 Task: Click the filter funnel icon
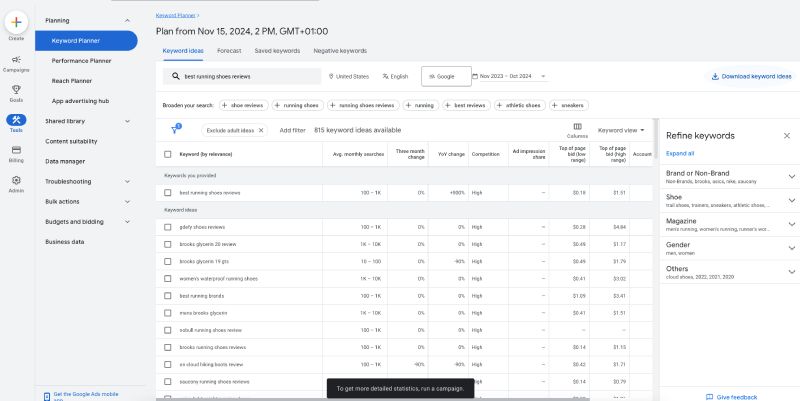click(x=176, y=130)
